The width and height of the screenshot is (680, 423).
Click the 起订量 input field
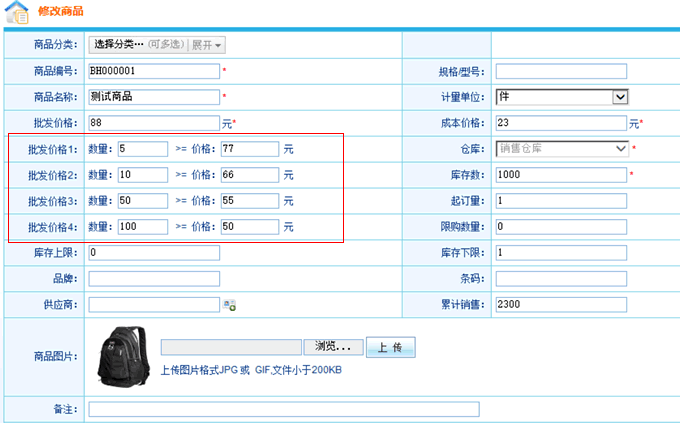click(x=561, y=201)
